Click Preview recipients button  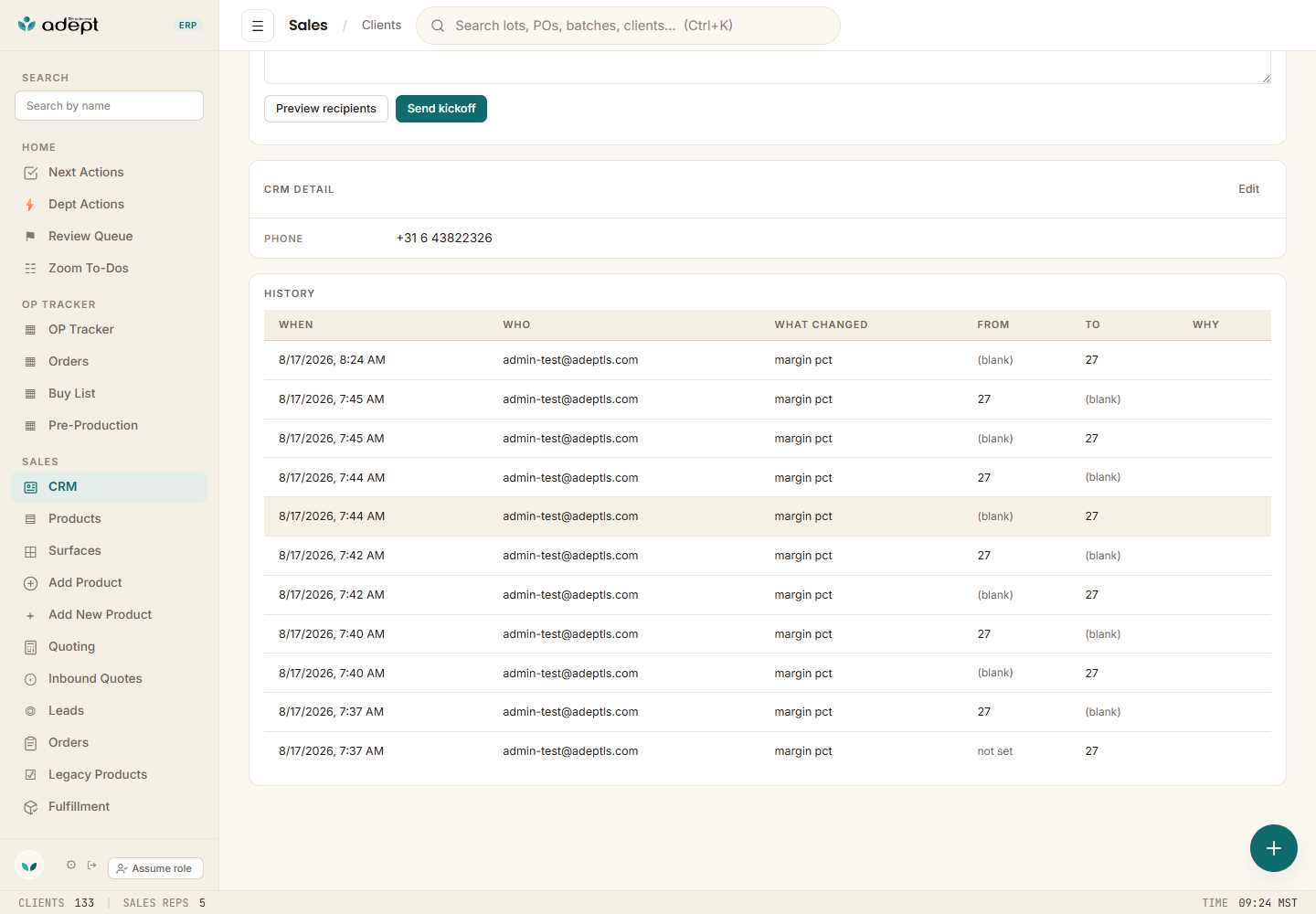click(326, 109)
